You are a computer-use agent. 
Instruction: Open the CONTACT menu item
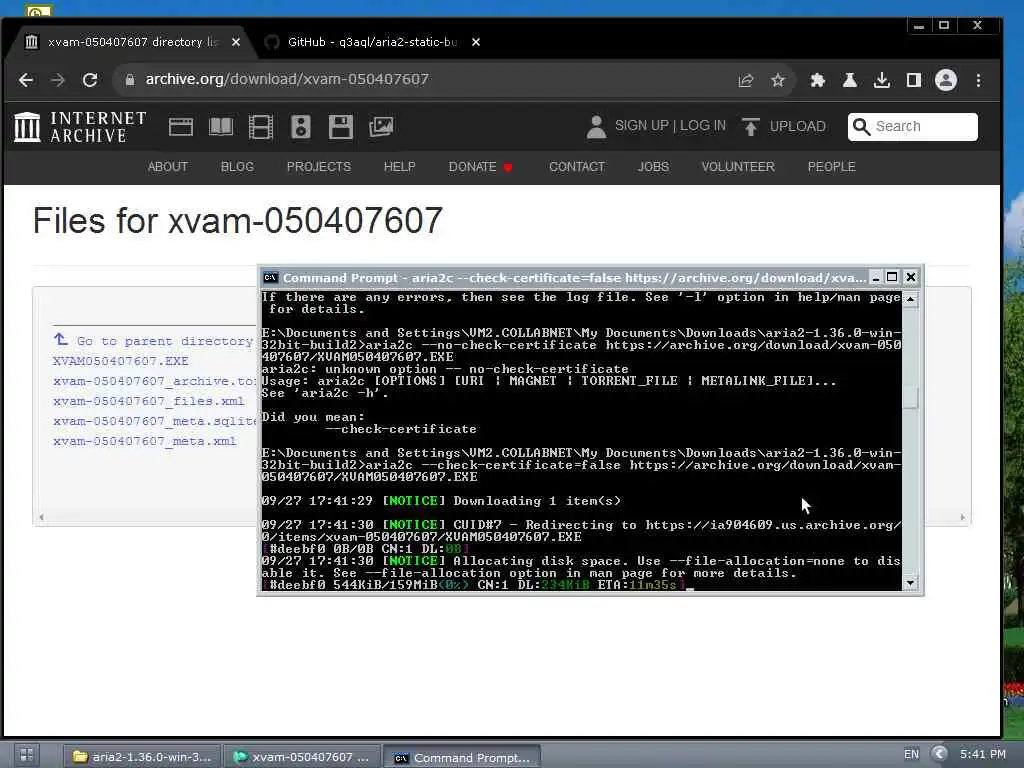[x=577, y=167]
